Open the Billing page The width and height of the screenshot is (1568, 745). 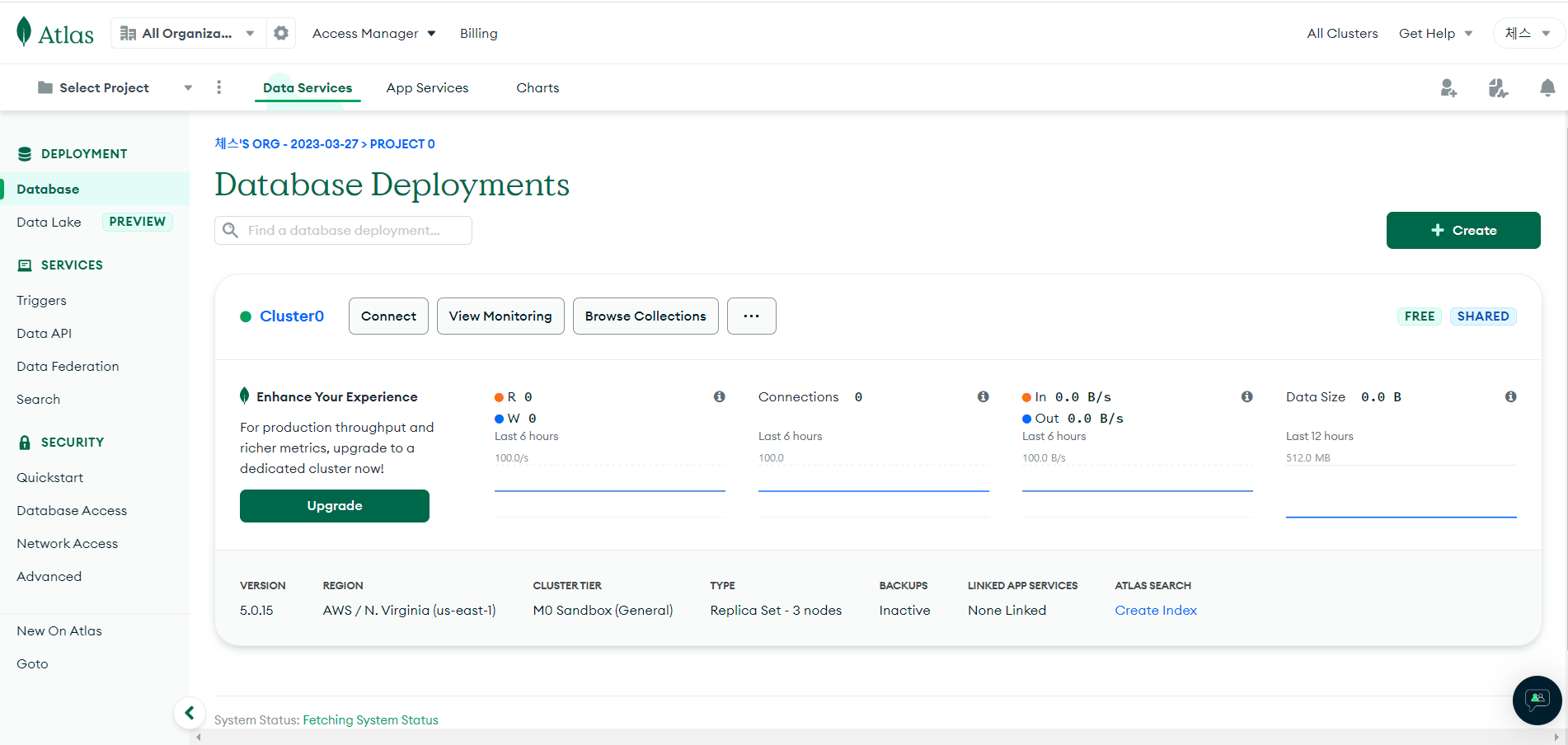coord(479,34)
